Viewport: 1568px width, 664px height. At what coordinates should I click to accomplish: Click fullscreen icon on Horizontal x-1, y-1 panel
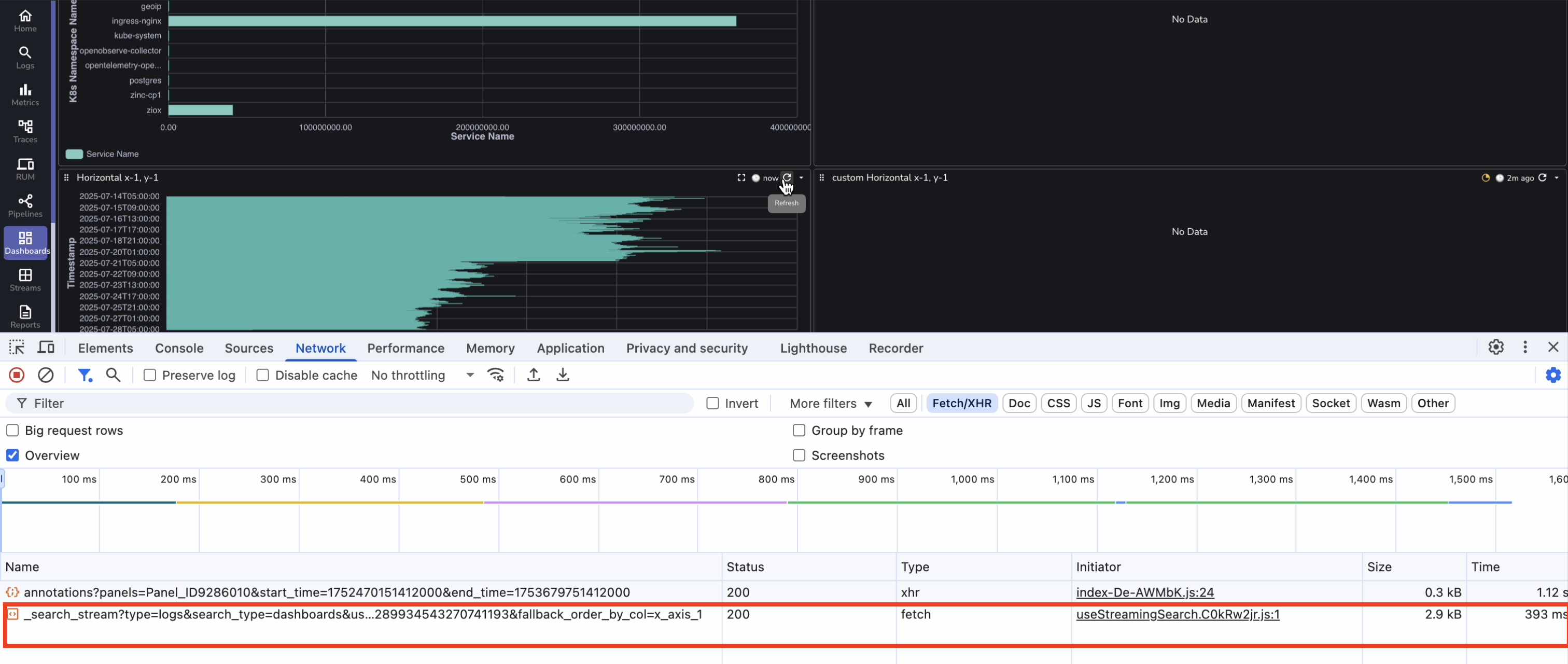[741, 178]
